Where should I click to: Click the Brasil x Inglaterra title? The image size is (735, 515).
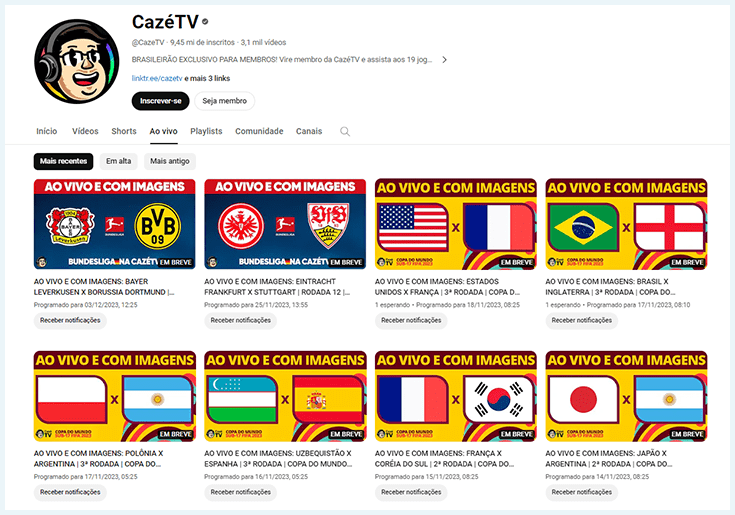click(610, 287)
